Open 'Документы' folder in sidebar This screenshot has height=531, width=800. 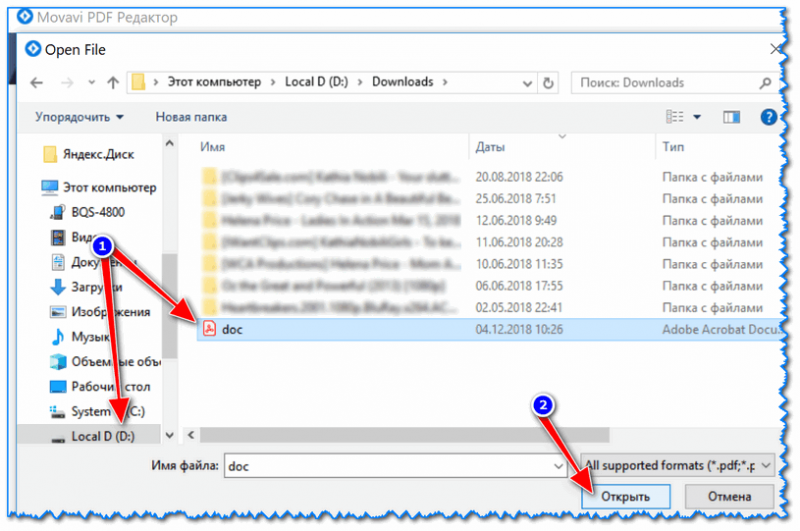tap(94, 262)
